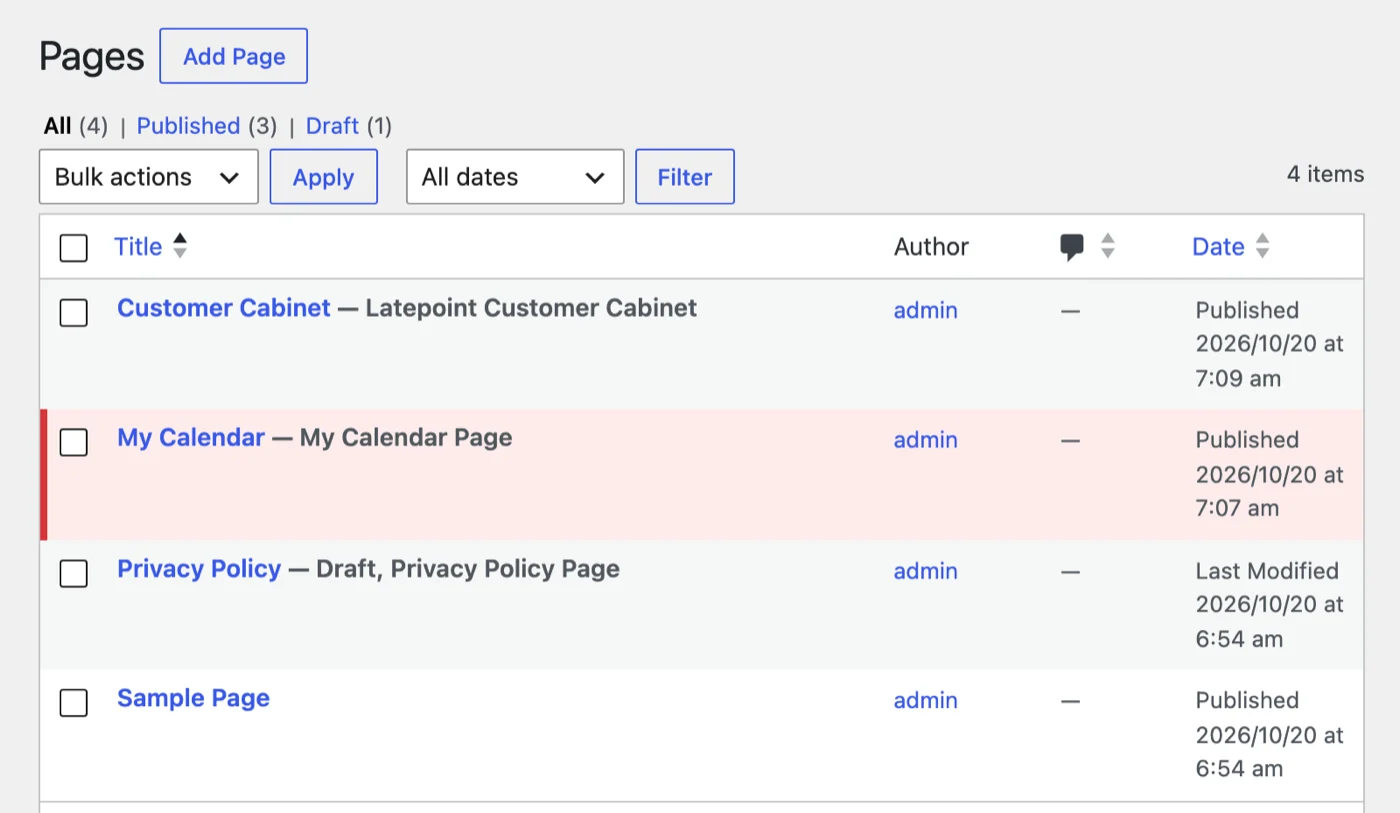Apply the selected bulk action
The image size is (1400, 813).
coord(324,177)
